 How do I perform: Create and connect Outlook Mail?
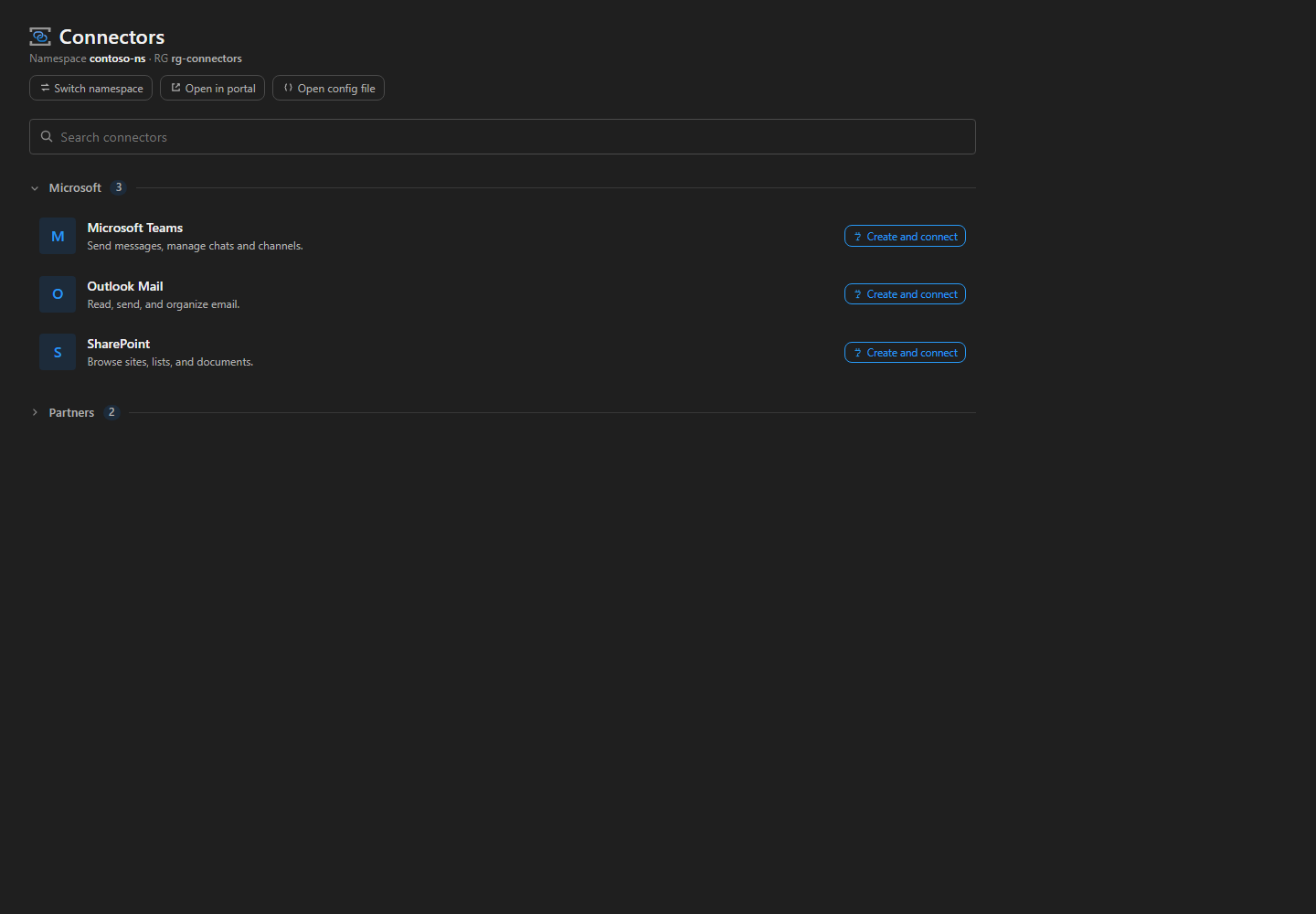(x=905, y=294)
